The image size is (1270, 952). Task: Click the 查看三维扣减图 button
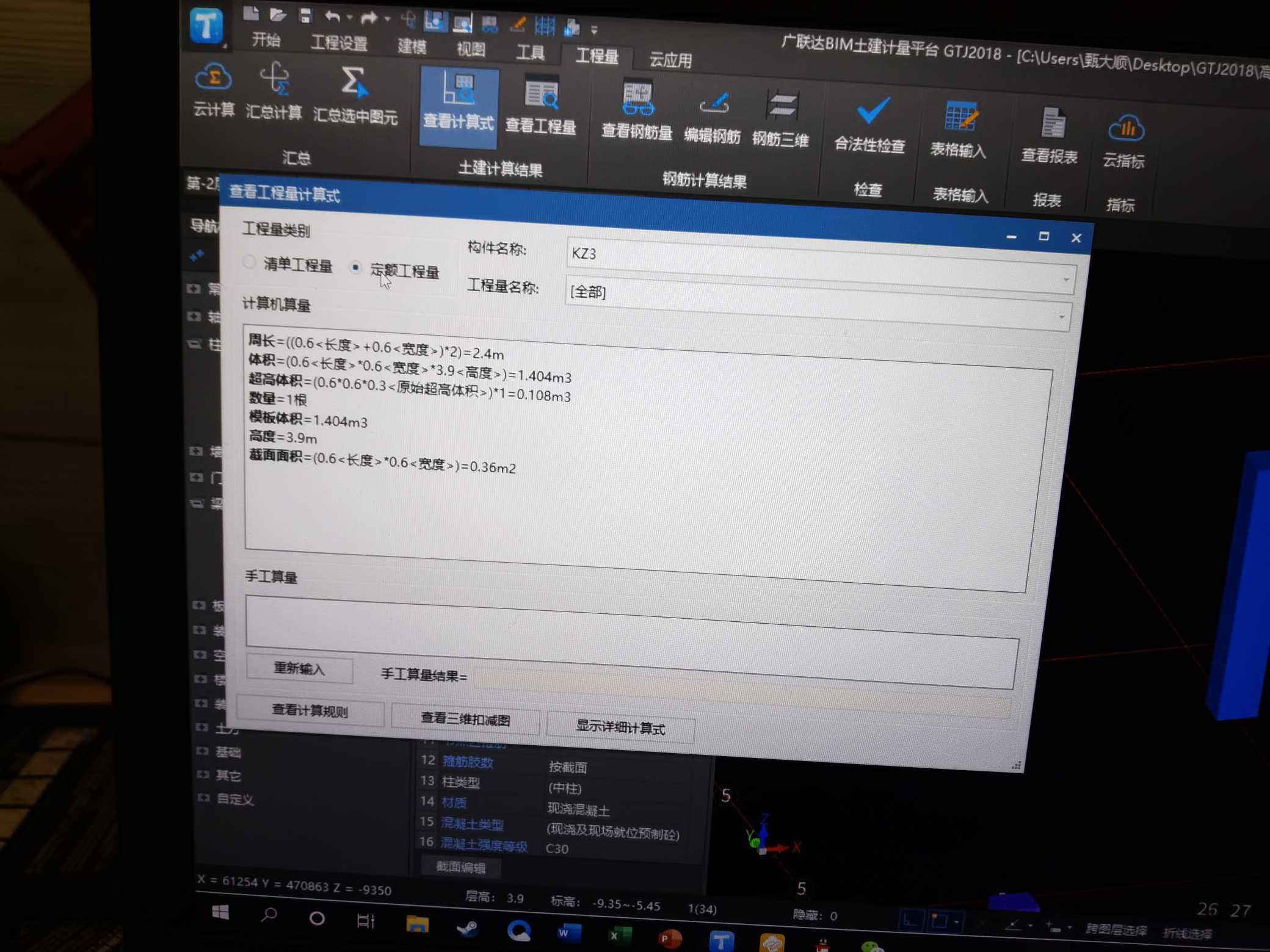pos(465,719)
